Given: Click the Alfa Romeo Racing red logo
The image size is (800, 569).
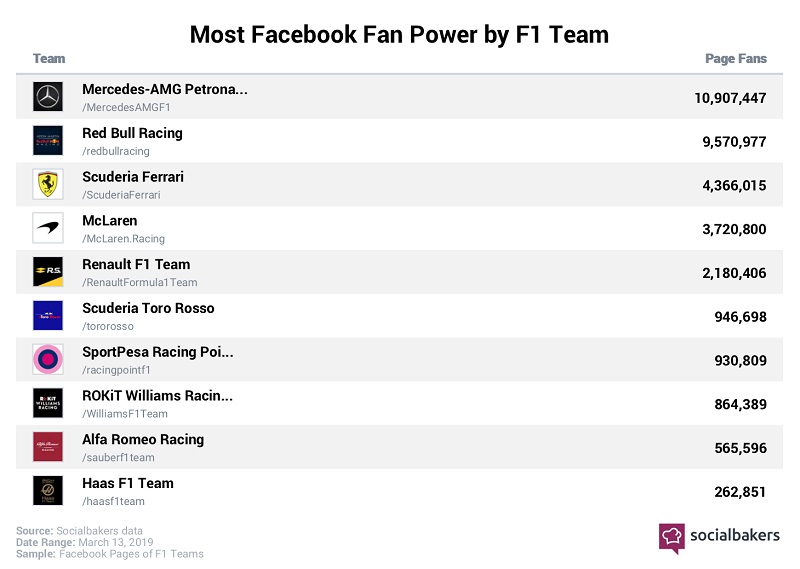Looking at the screenshot, I should [x=48, y=447].
